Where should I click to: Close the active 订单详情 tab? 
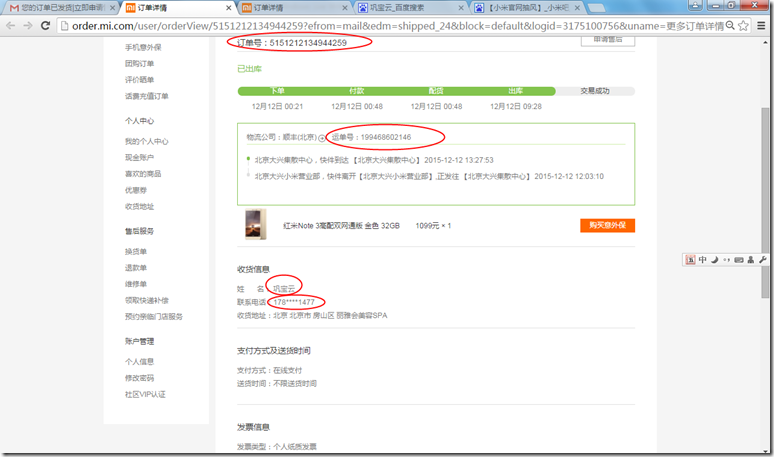click(x=229, y=8)
